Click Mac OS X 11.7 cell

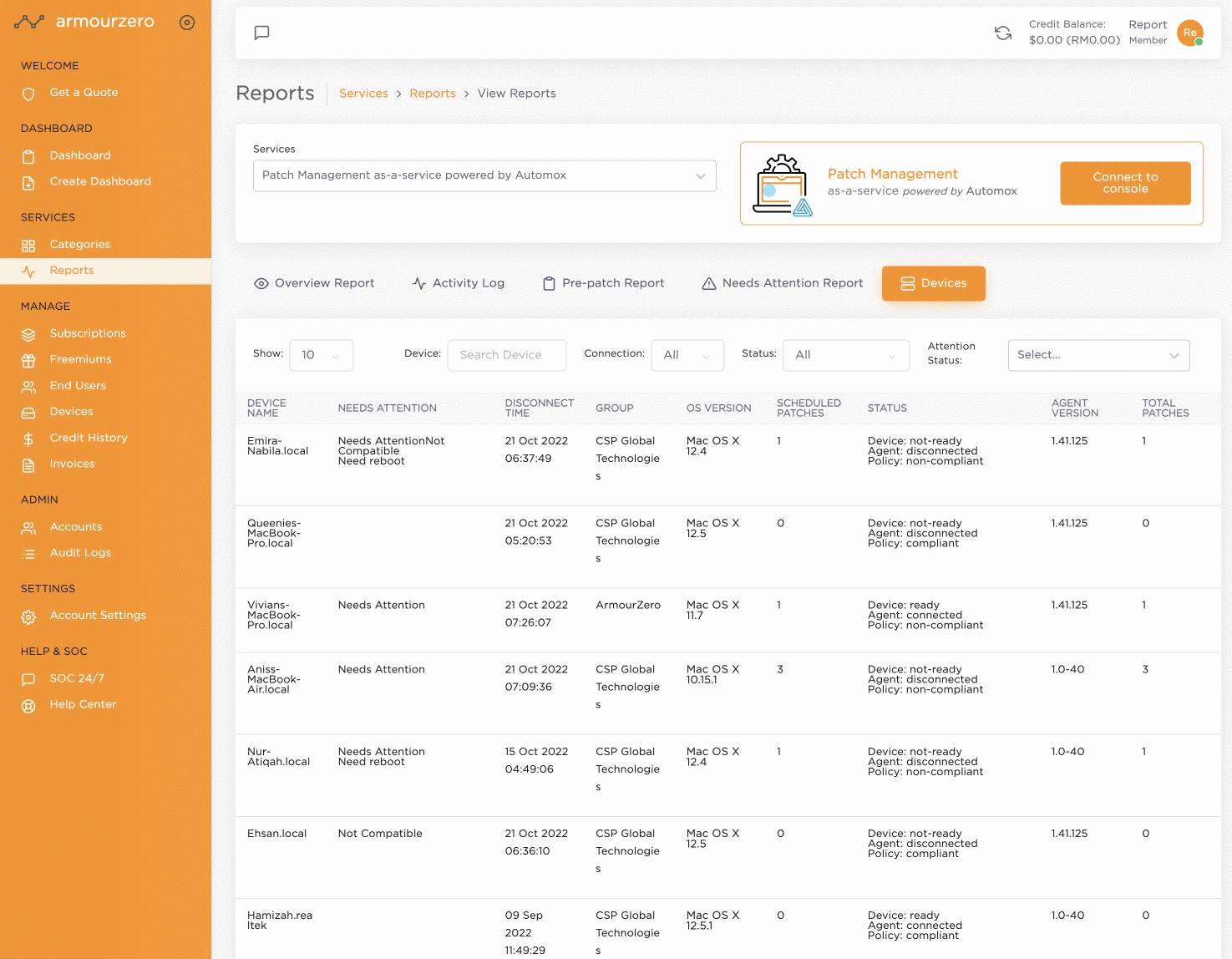click(712, 610)
